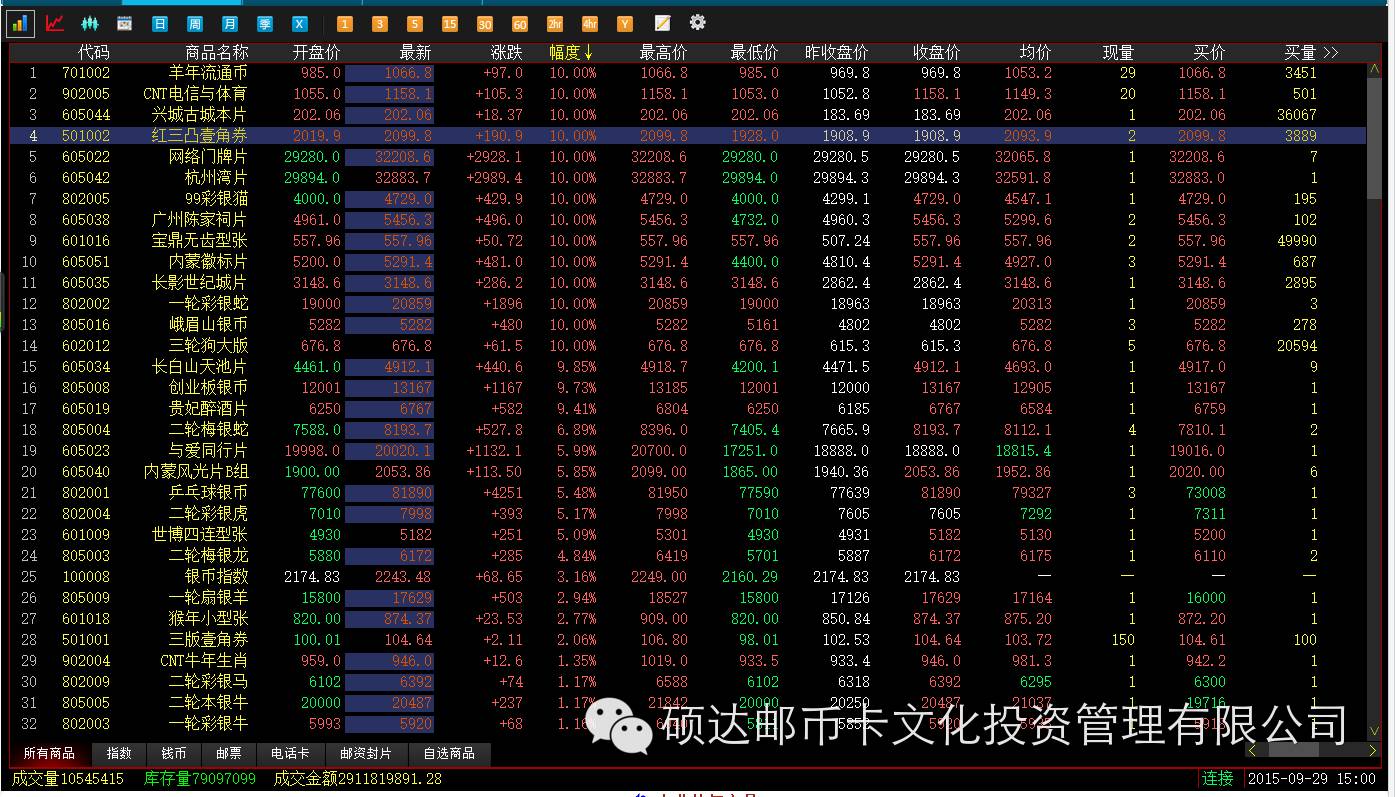Sort by 均价 column header
Screen dimensions: 1395x797
point(1035,52)
